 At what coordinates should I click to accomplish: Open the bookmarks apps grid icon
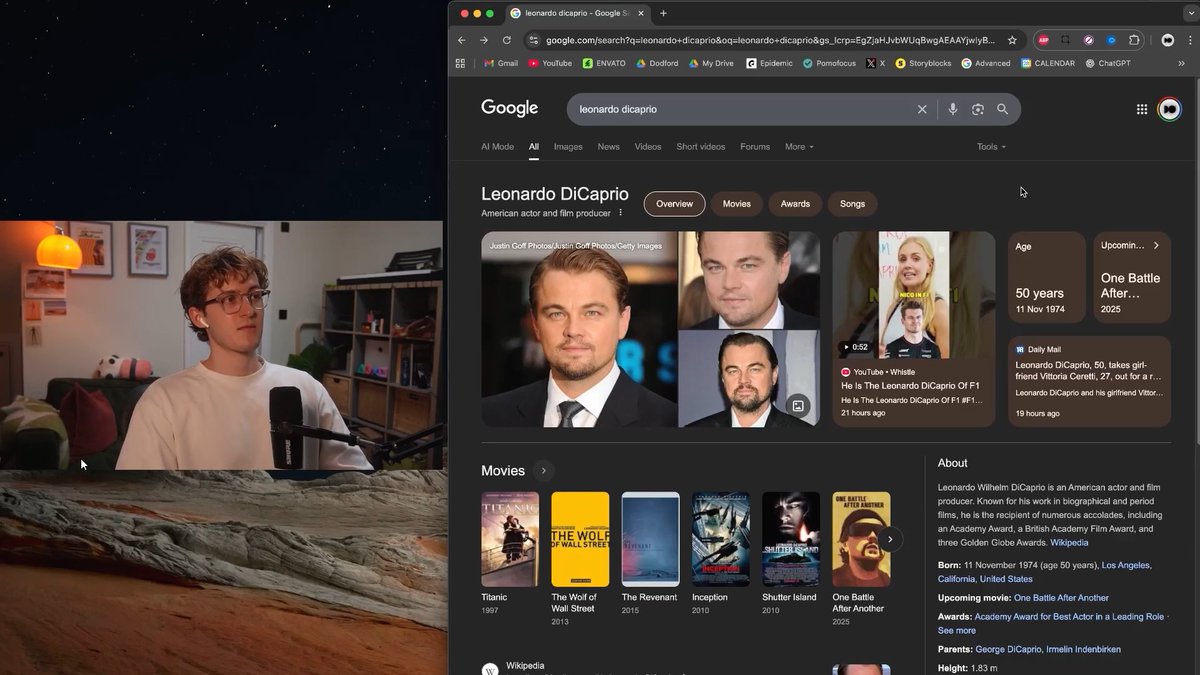[x=460, y=63]
